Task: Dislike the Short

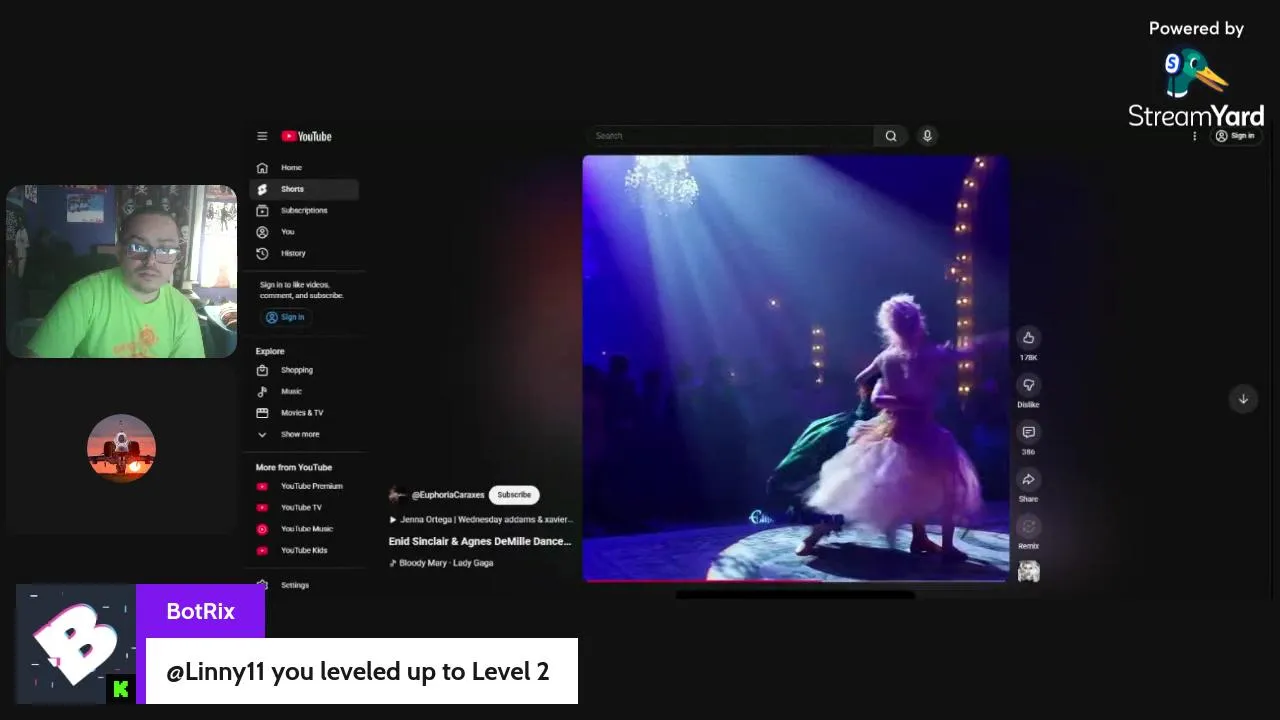Action: 1028,385
